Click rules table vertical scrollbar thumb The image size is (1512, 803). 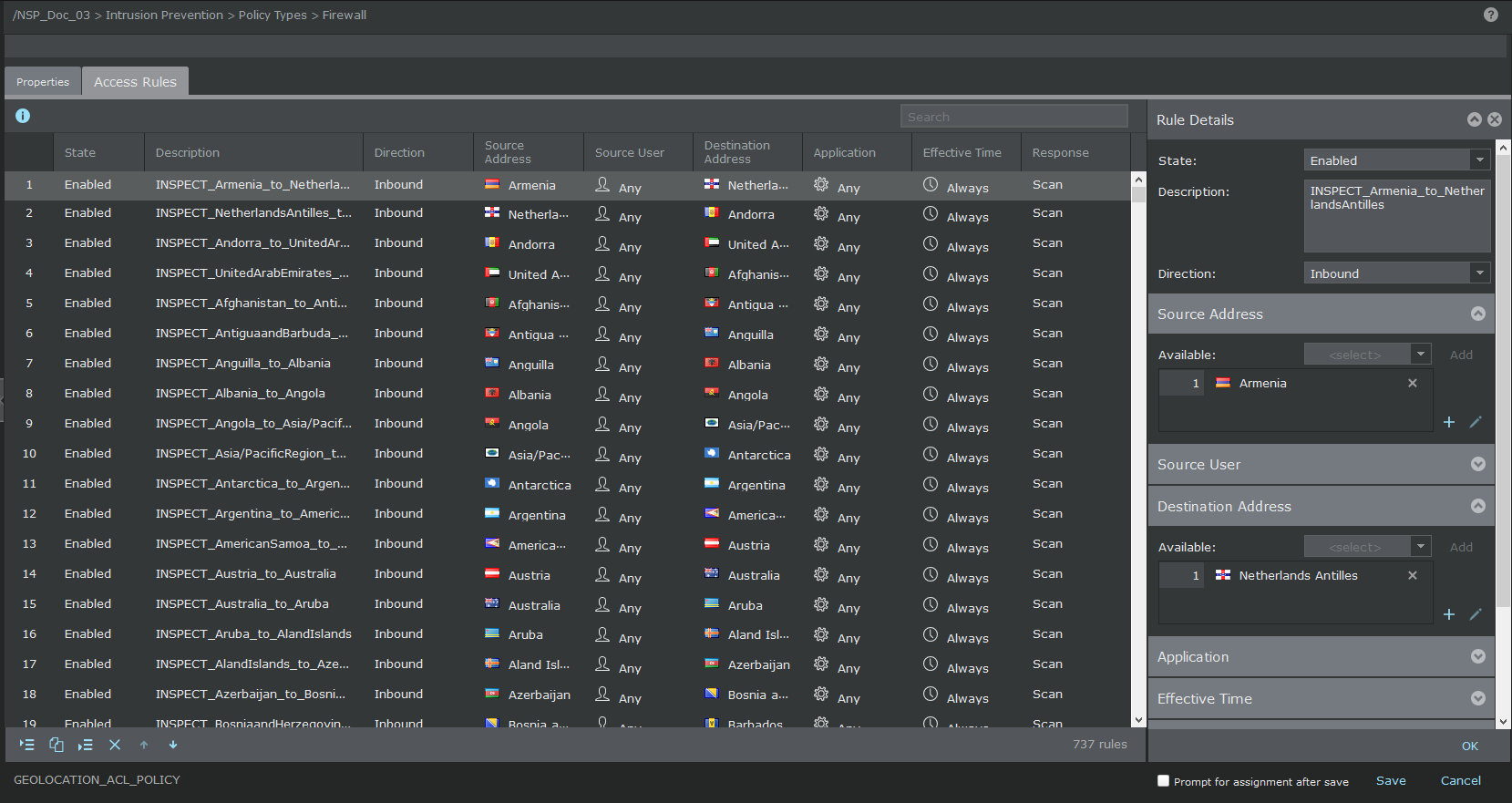(1137, 195)
